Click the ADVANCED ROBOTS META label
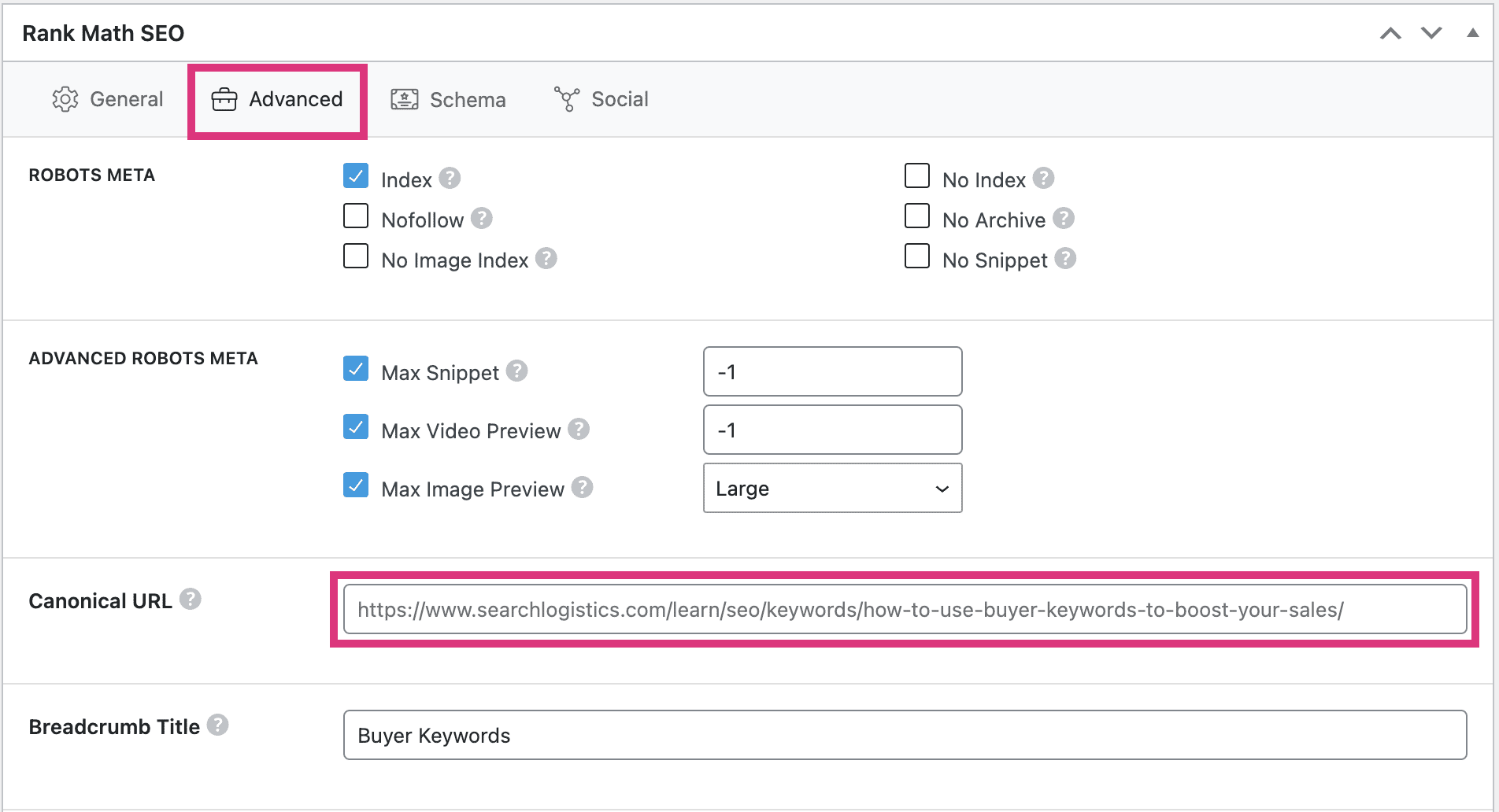Screen dimensions: 1499x812 [143, 358]
